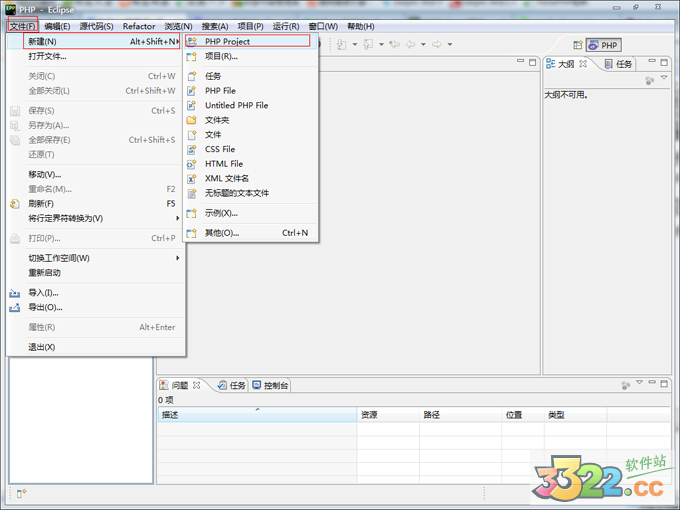Click the HTML File icon
Image resolution: width=680 pixels, height=510 pixels.
point(191,164)
